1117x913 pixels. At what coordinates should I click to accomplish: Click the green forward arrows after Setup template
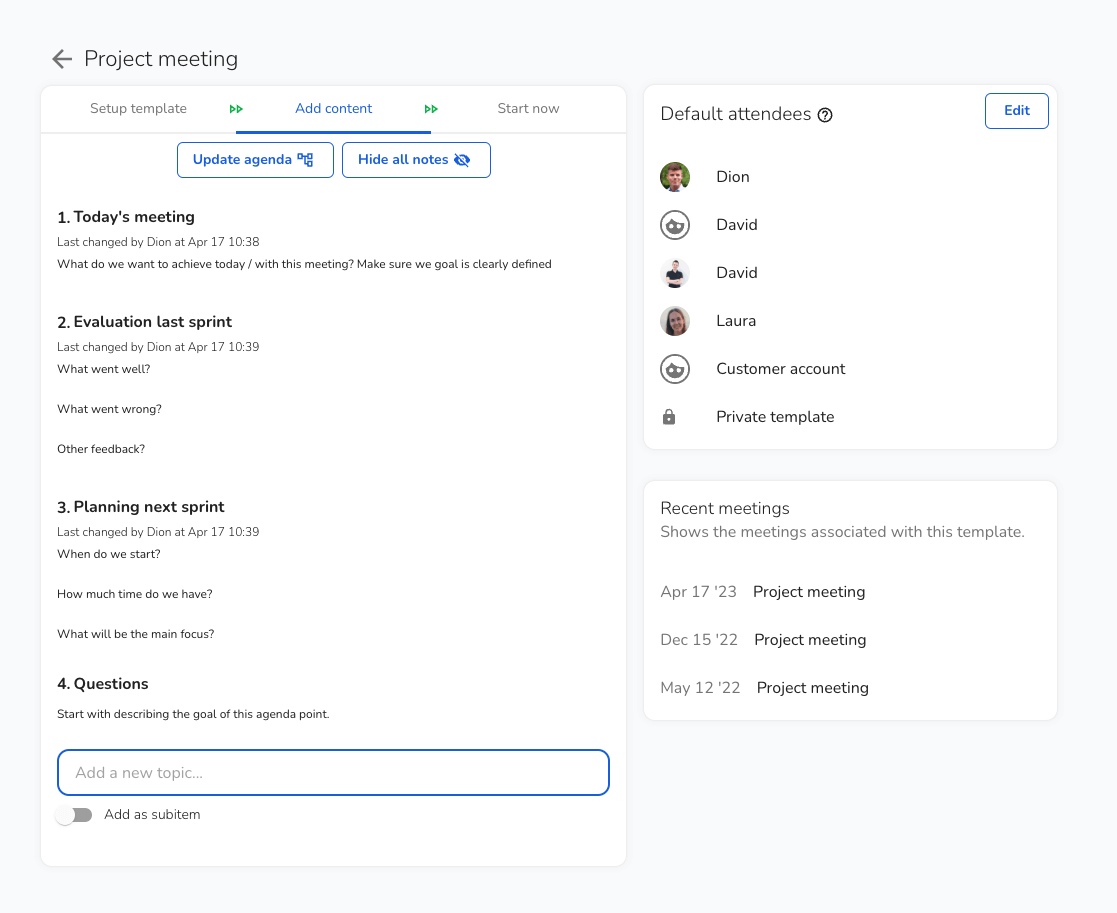tap(236, 109)
